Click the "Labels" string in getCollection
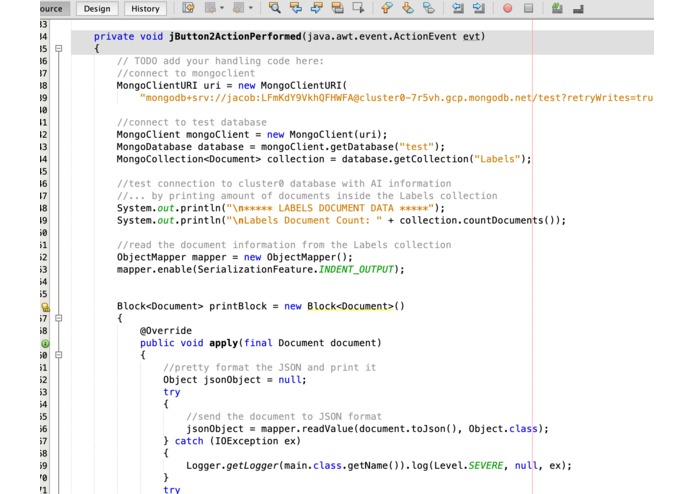 [497, 159]
